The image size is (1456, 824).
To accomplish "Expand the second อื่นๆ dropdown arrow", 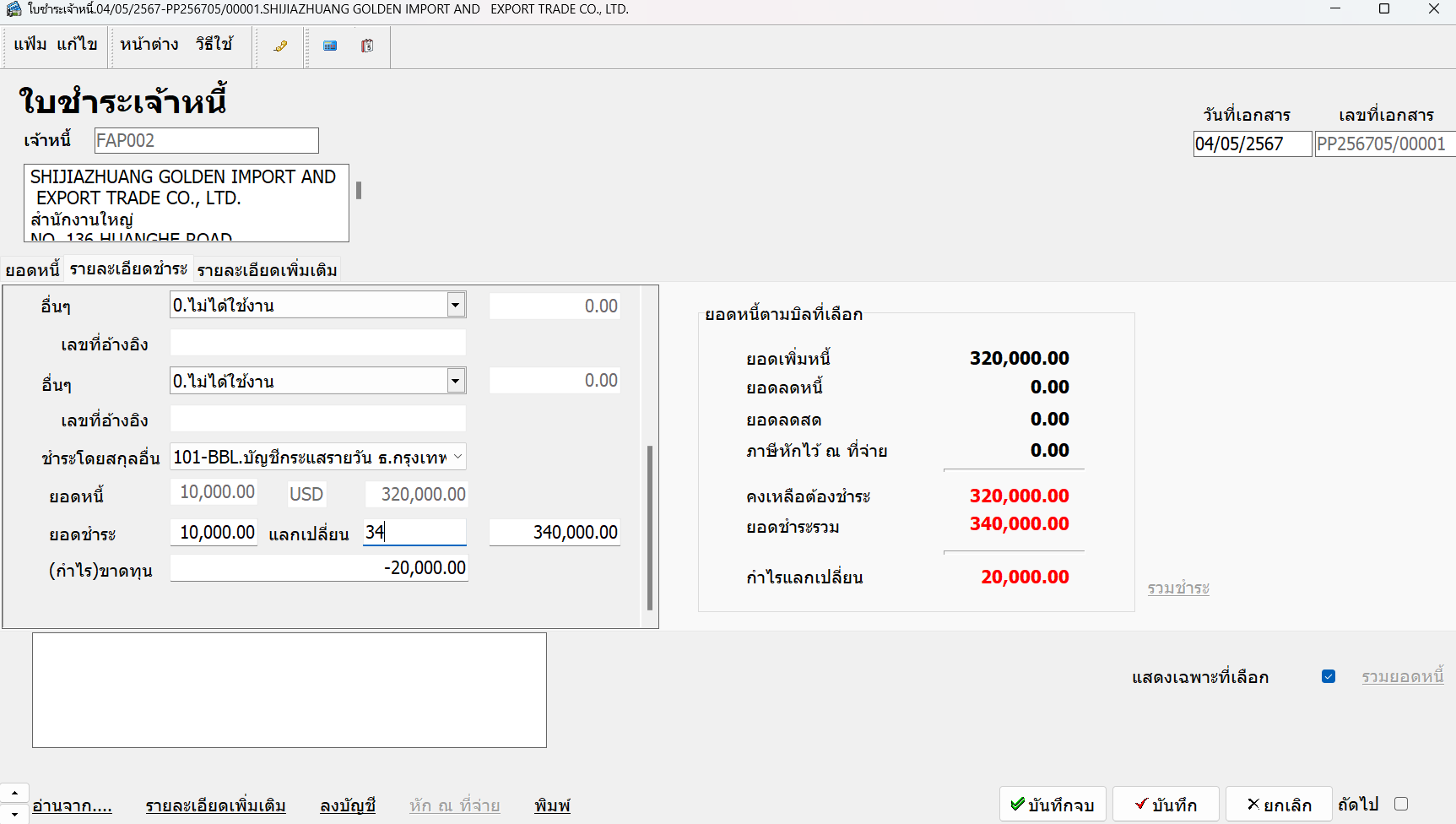I will (x=456, y=381).
